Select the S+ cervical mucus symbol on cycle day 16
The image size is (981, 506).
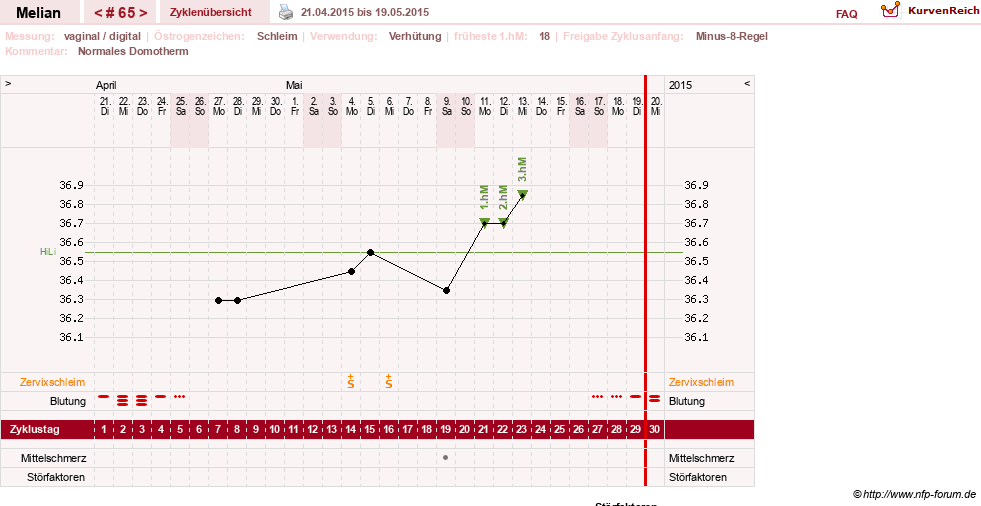coord(389,381)
